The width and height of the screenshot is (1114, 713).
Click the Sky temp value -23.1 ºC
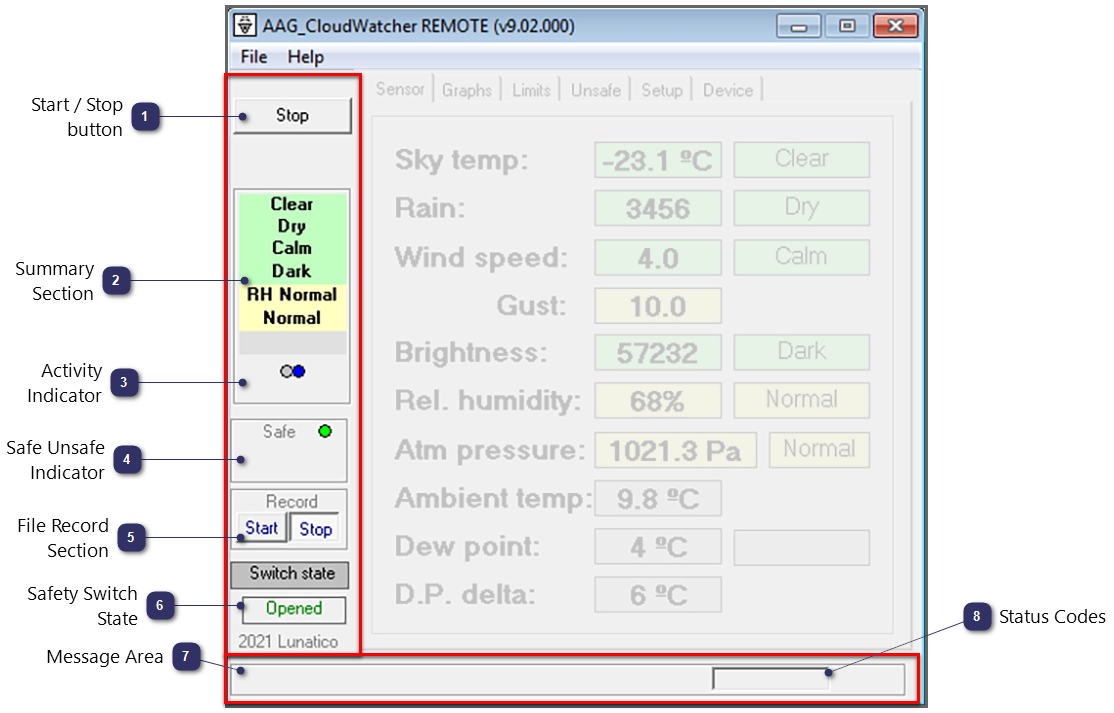pyautogui.click(x=658, y=160)
